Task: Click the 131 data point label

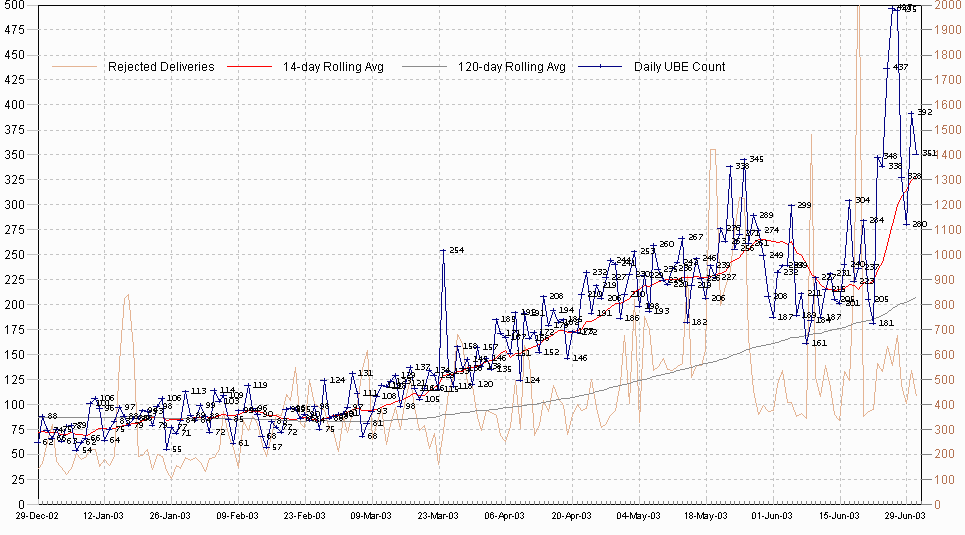Action: tap(365, 373)
